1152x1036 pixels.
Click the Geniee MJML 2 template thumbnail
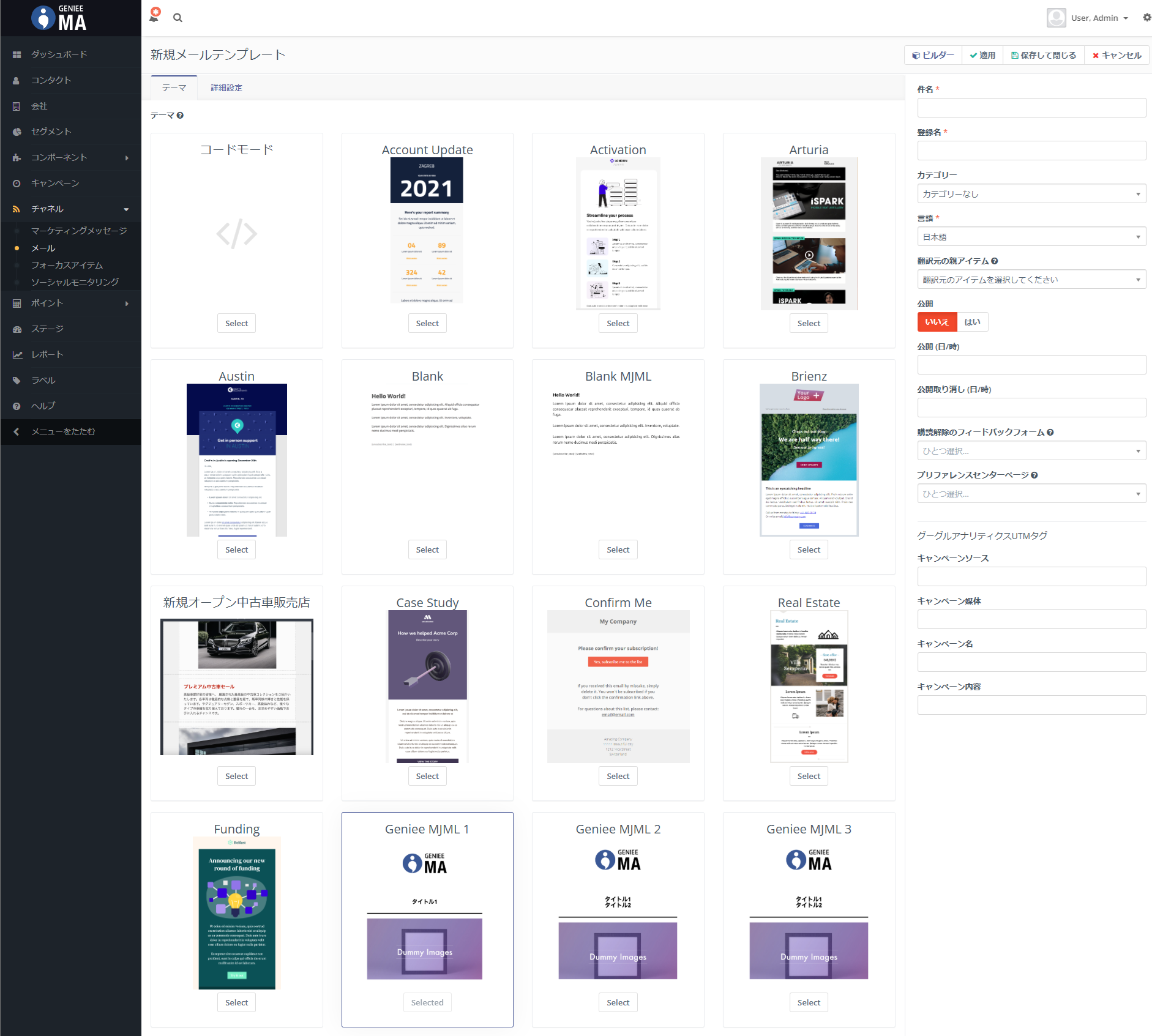coord(618,918)
